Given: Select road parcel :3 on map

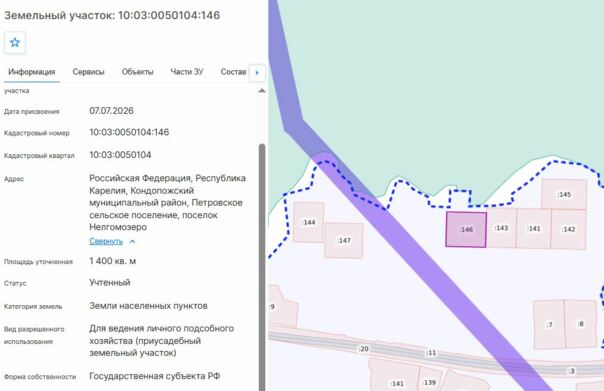Looking at the screenshot, I should (x=572, y=371).
